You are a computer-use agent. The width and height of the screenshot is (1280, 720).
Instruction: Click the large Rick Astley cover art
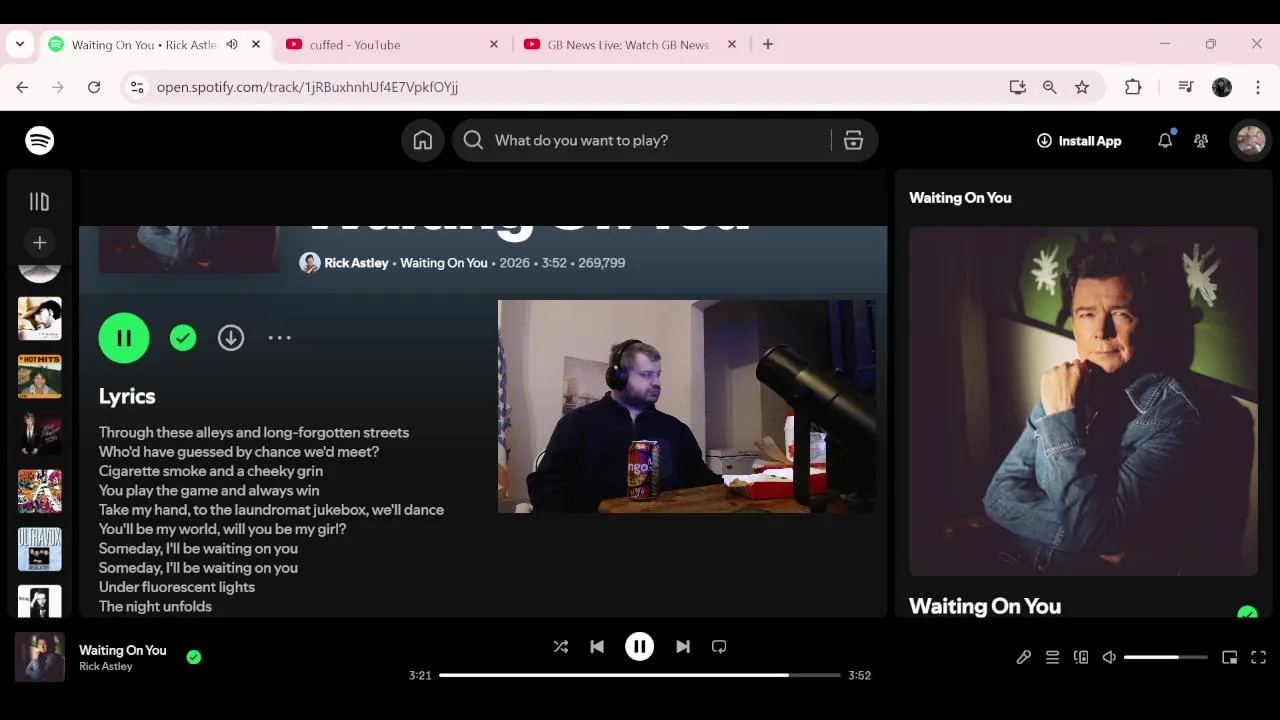pos(1083,401)
